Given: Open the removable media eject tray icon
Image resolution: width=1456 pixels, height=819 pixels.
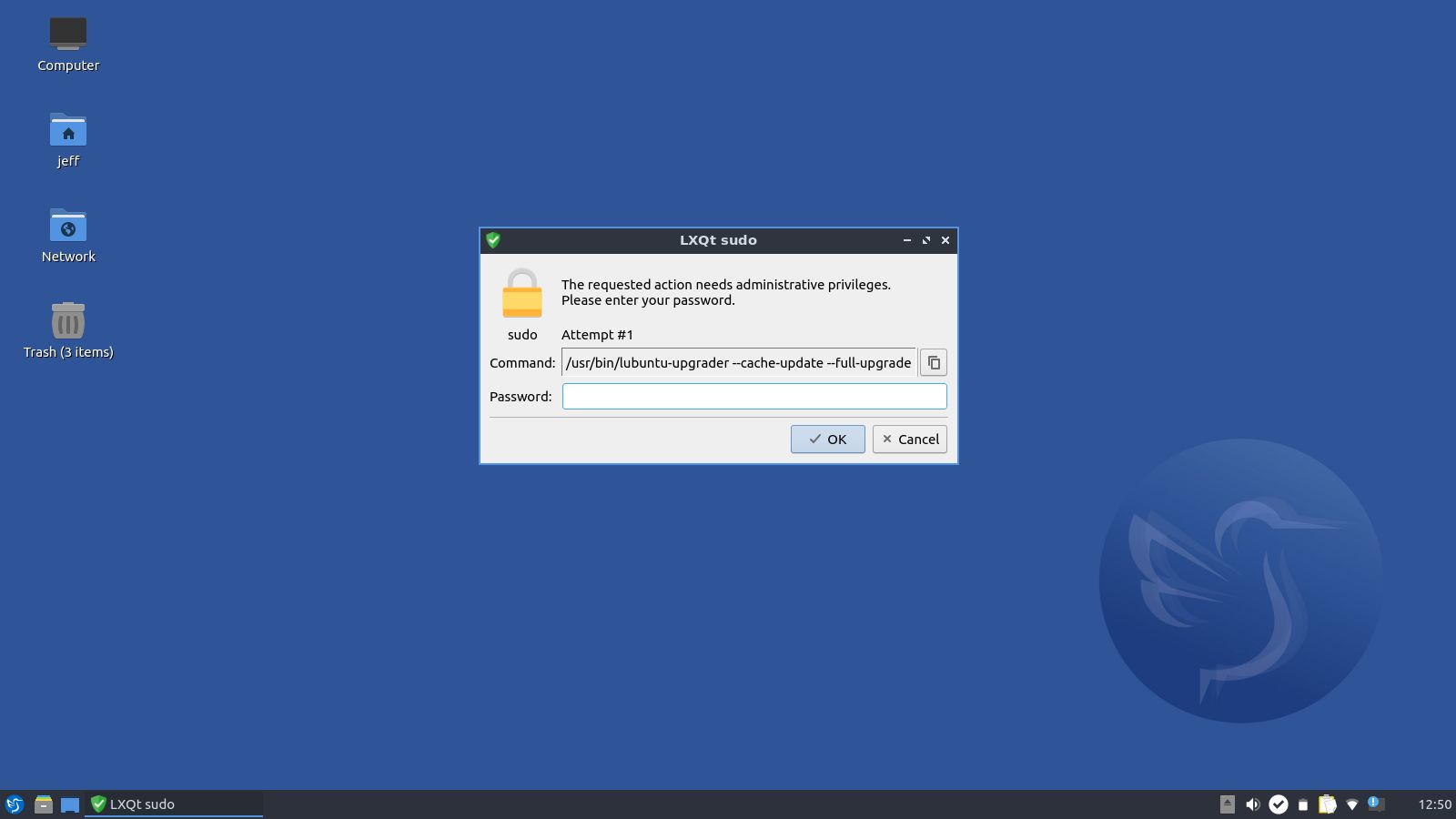Looking at the screenshot, I should (1227, 804).
